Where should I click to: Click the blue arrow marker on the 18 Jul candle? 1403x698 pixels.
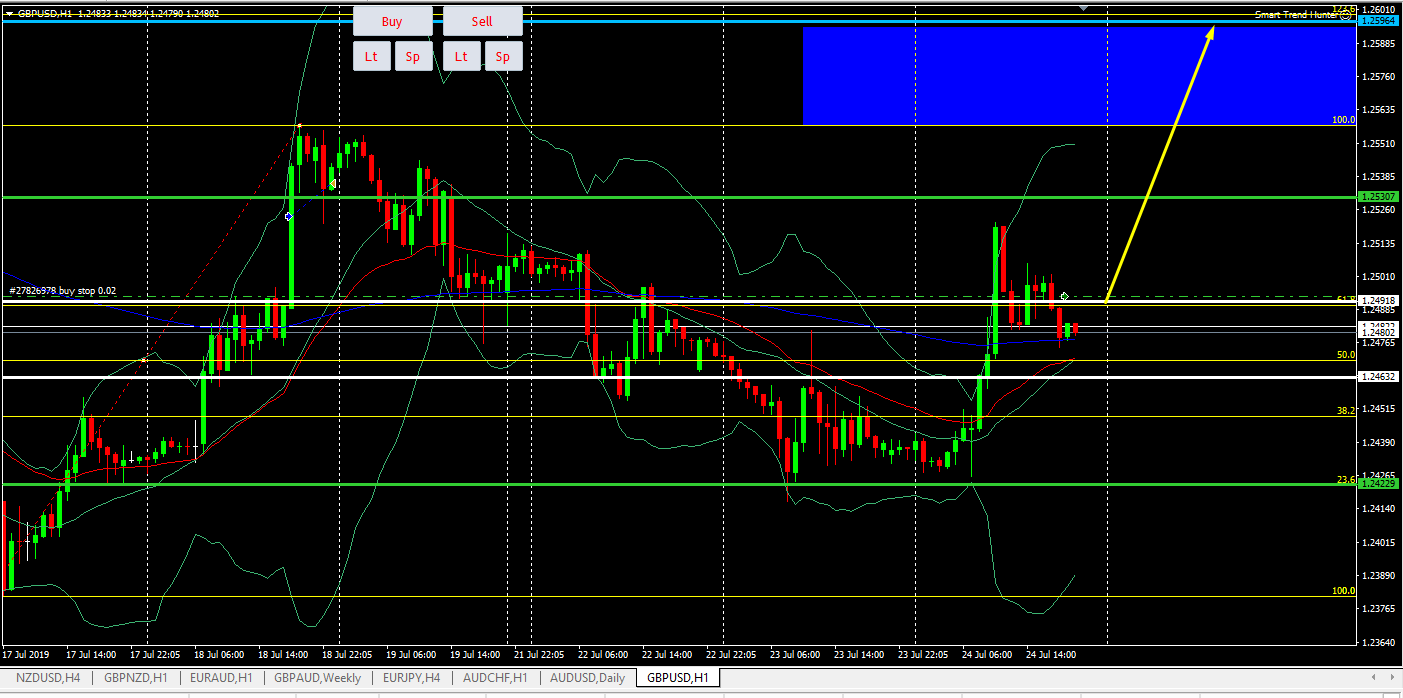pyautogui.click(x=289, y=216)
